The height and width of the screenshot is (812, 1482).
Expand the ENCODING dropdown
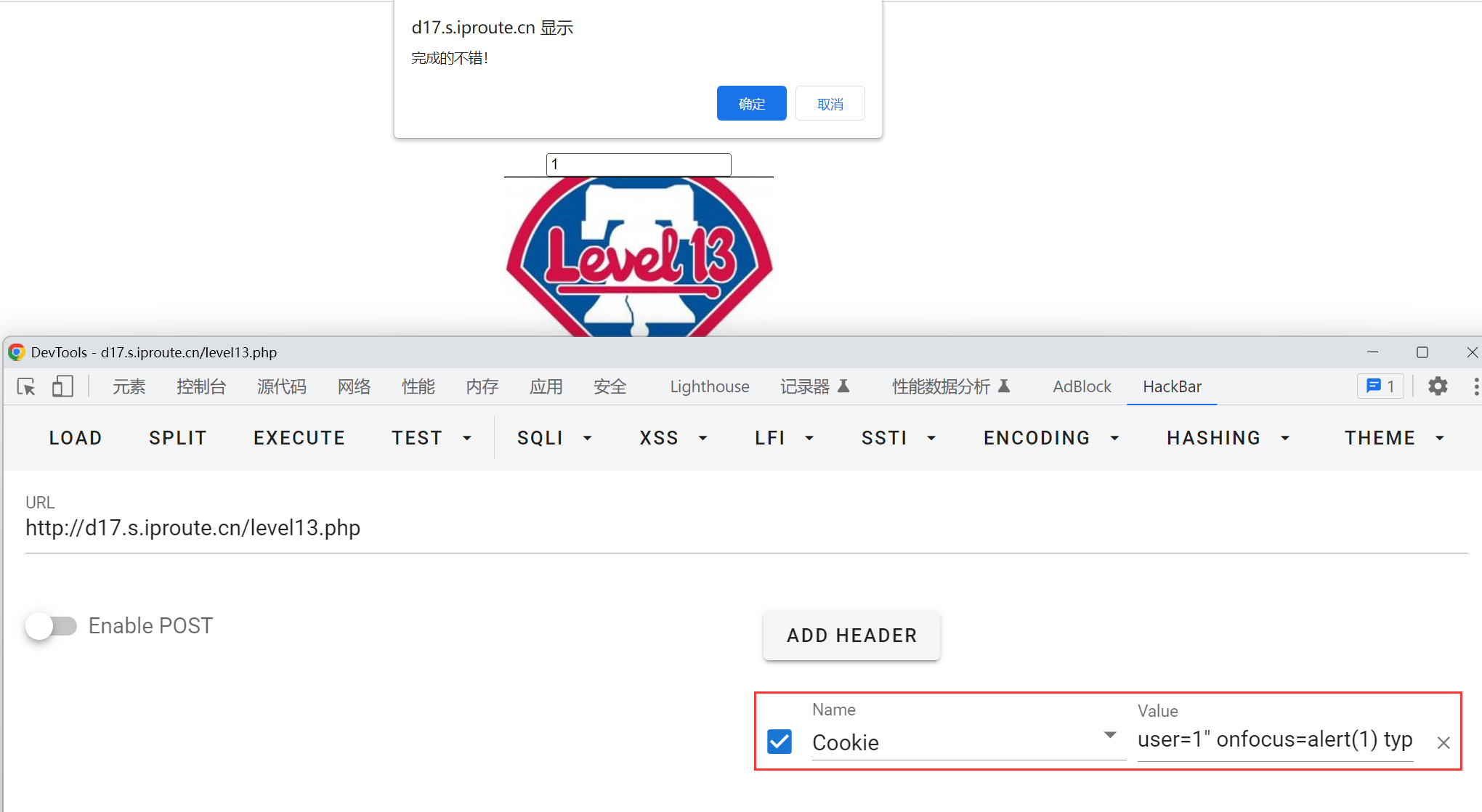click(1050, 438)
